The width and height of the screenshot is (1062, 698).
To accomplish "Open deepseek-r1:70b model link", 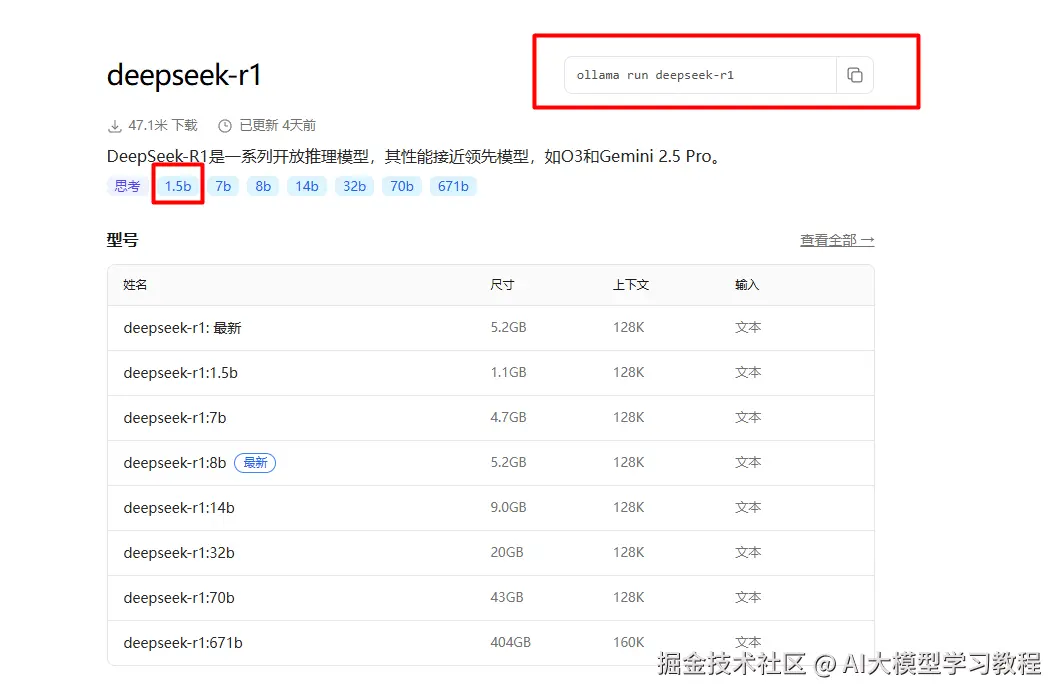I will point(179,598).
